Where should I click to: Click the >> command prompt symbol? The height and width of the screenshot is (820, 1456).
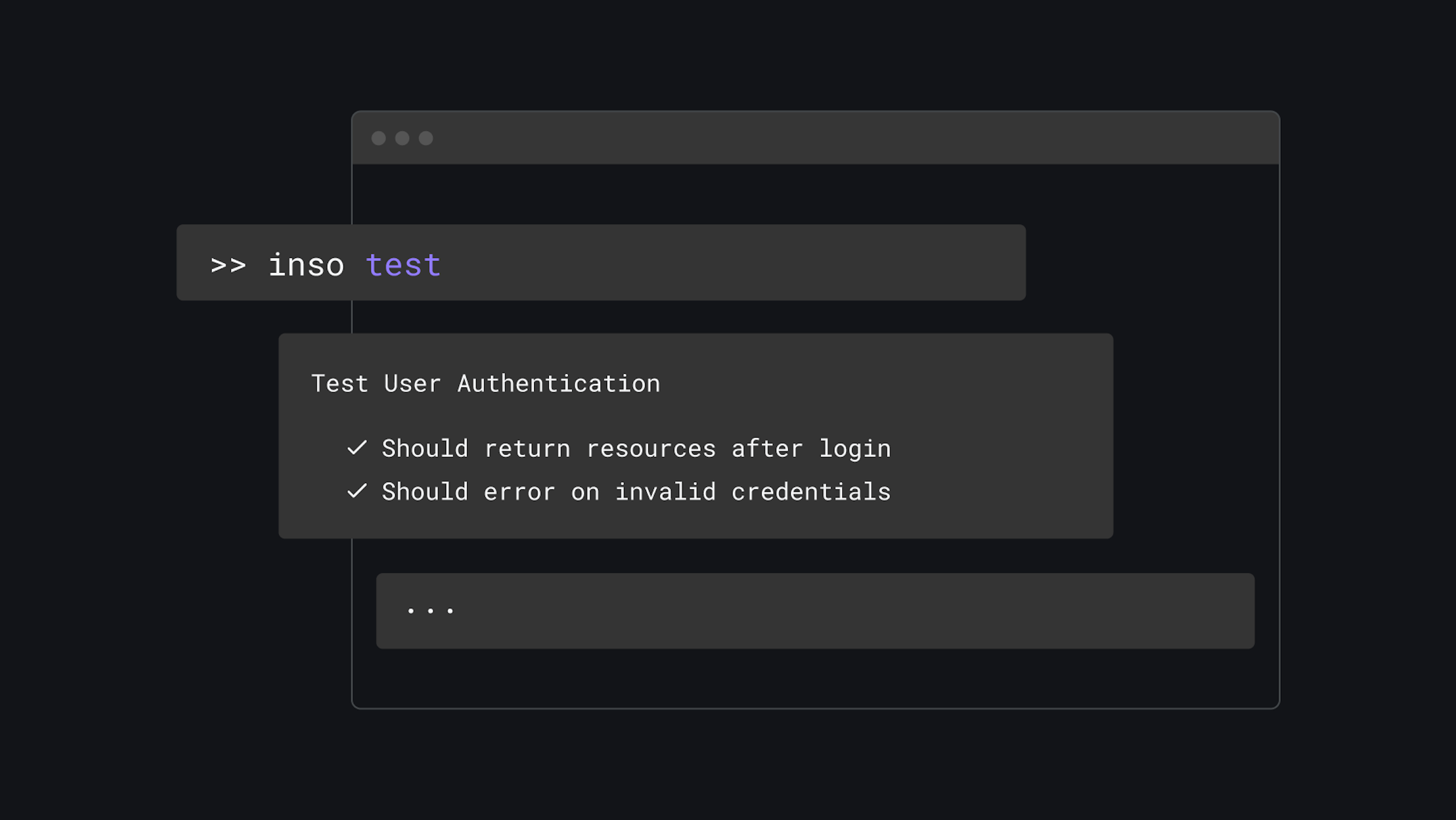pyautogui.click(x=228, y=265)
